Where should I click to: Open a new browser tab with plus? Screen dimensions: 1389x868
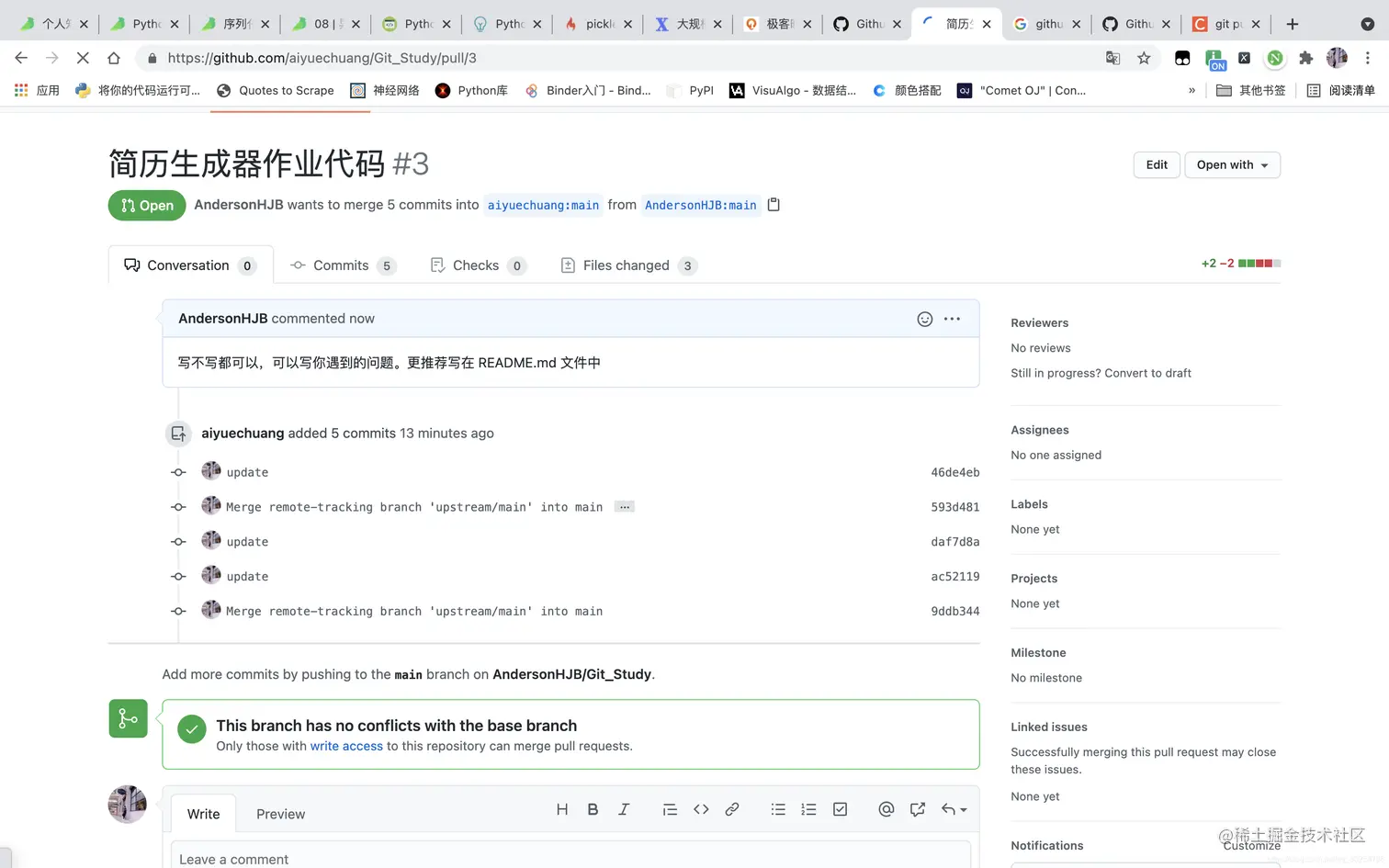coord(1293,24)
